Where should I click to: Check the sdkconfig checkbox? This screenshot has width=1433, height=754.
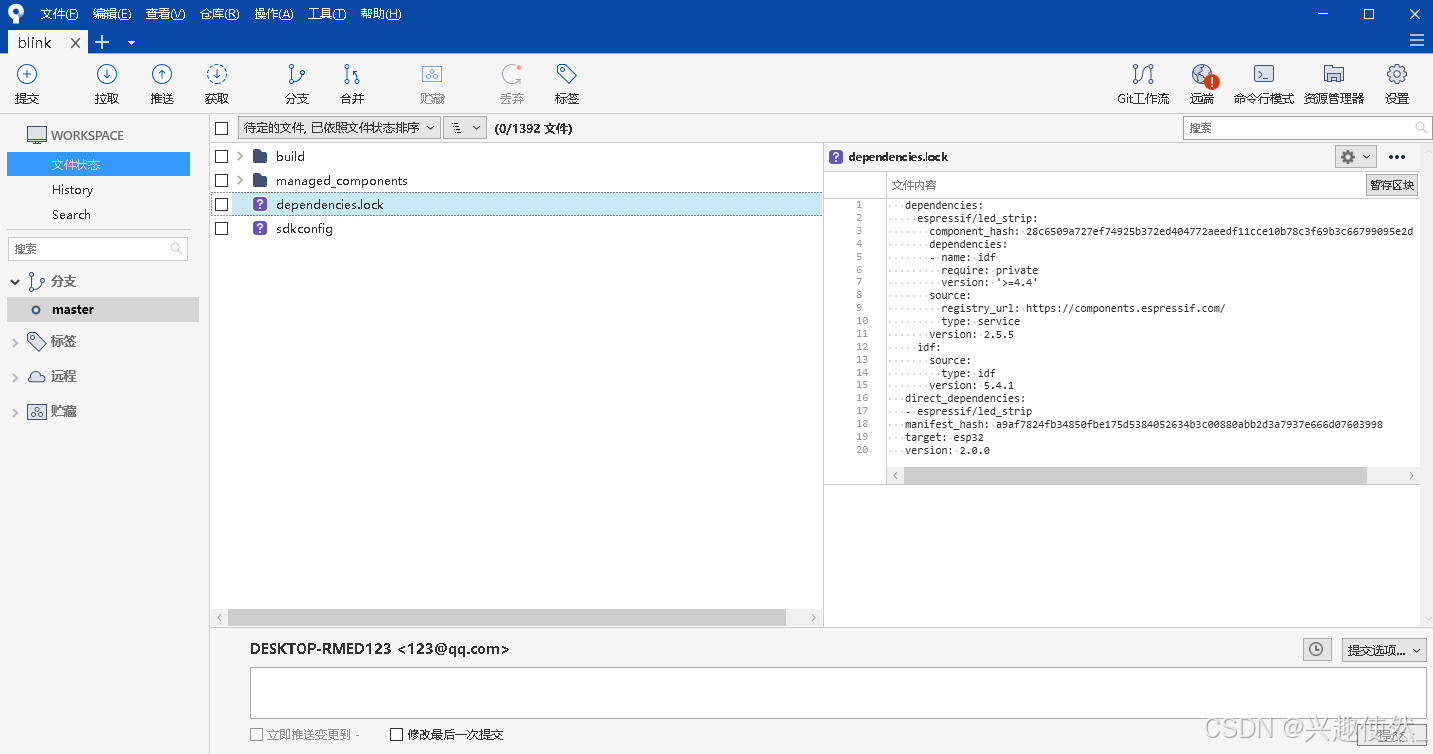(222, 228)
